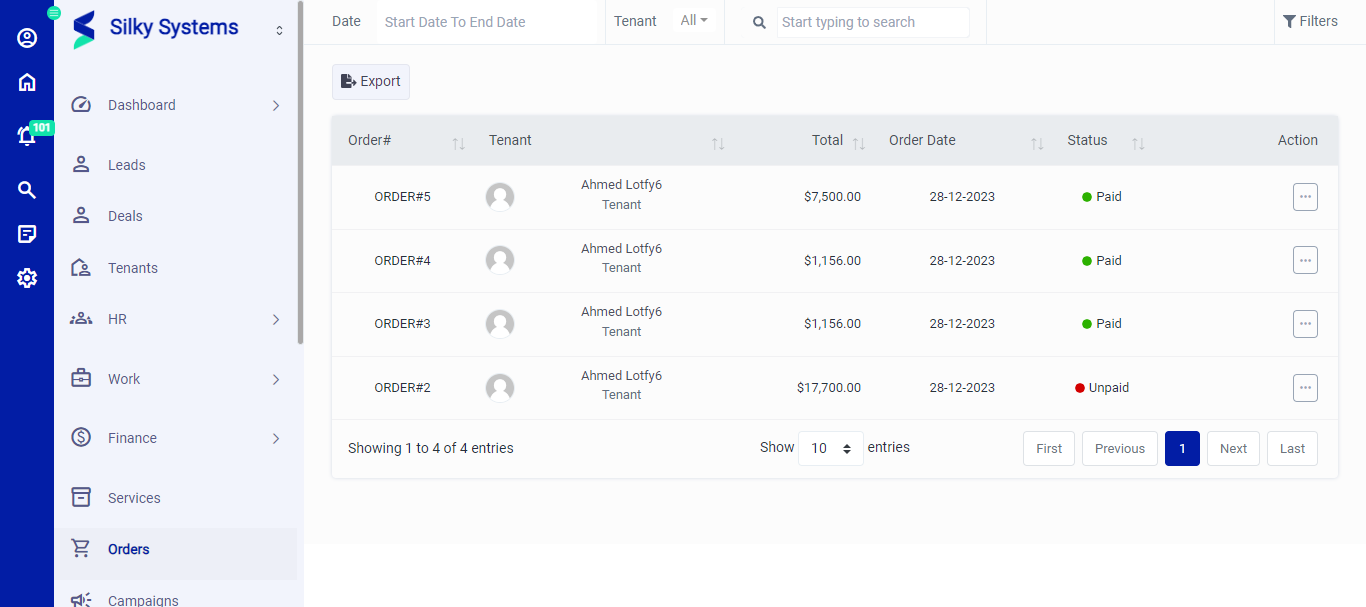This screenshot has width=1366, height=607.
Task: Go to the home icon
Action: coord(27,82)
